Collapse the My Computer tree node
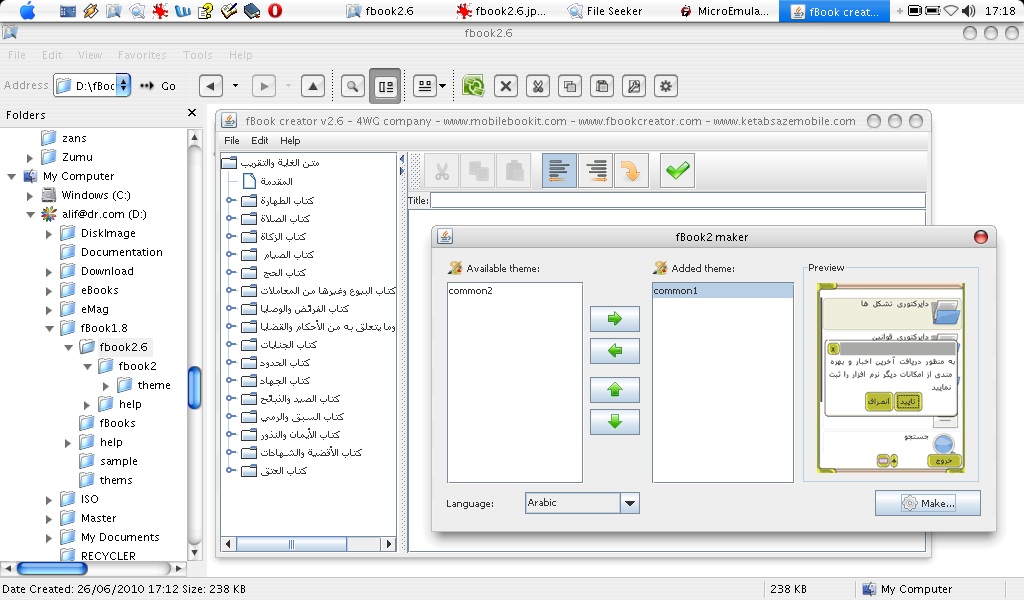Viewport: 1024px width, 600px height. coord(12,176)
